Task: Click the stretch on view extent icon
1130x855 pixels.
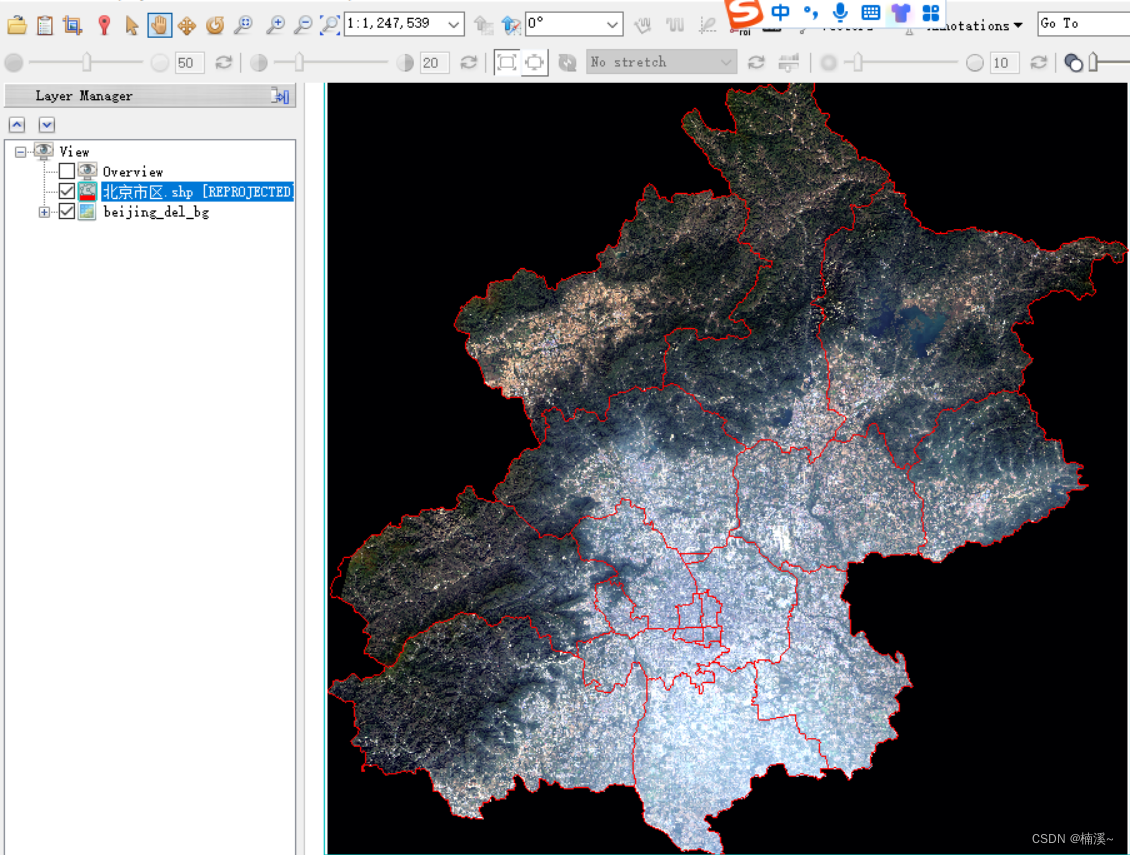Action: point(534,63)
